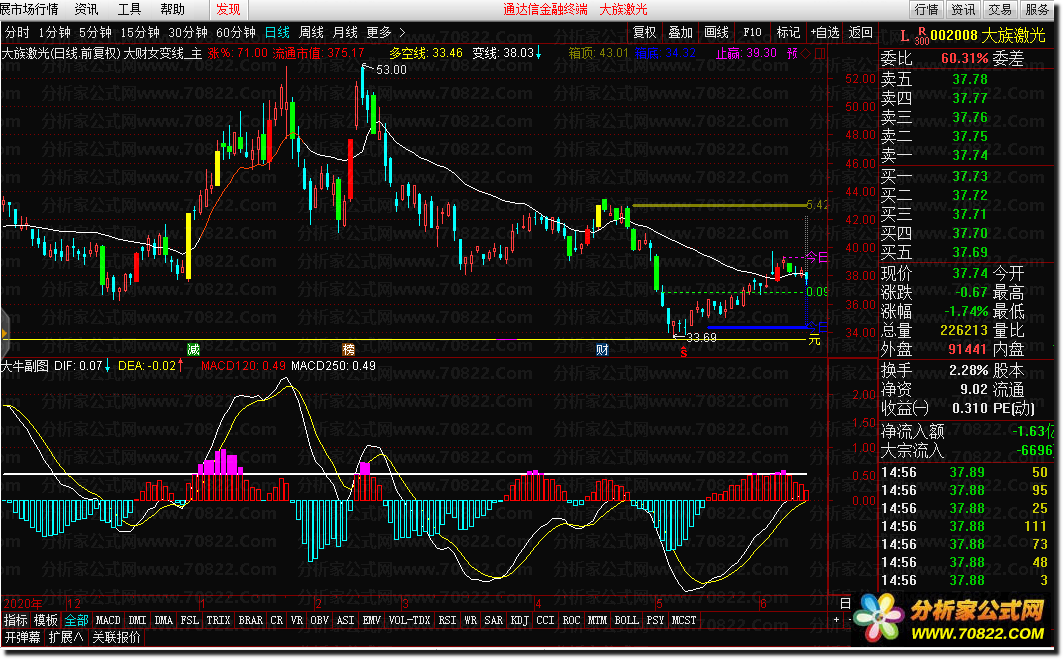Select the 5分钟 period
Viewport: 1064px width, 659px height.
tap(95, 32)
